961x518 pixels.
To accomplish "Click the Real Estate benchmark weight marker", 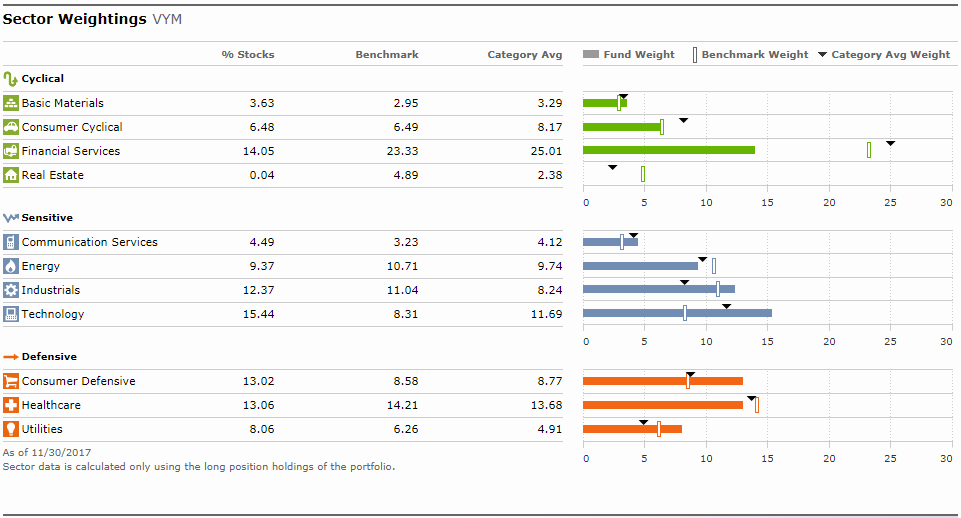I will (x=643, y=174).
